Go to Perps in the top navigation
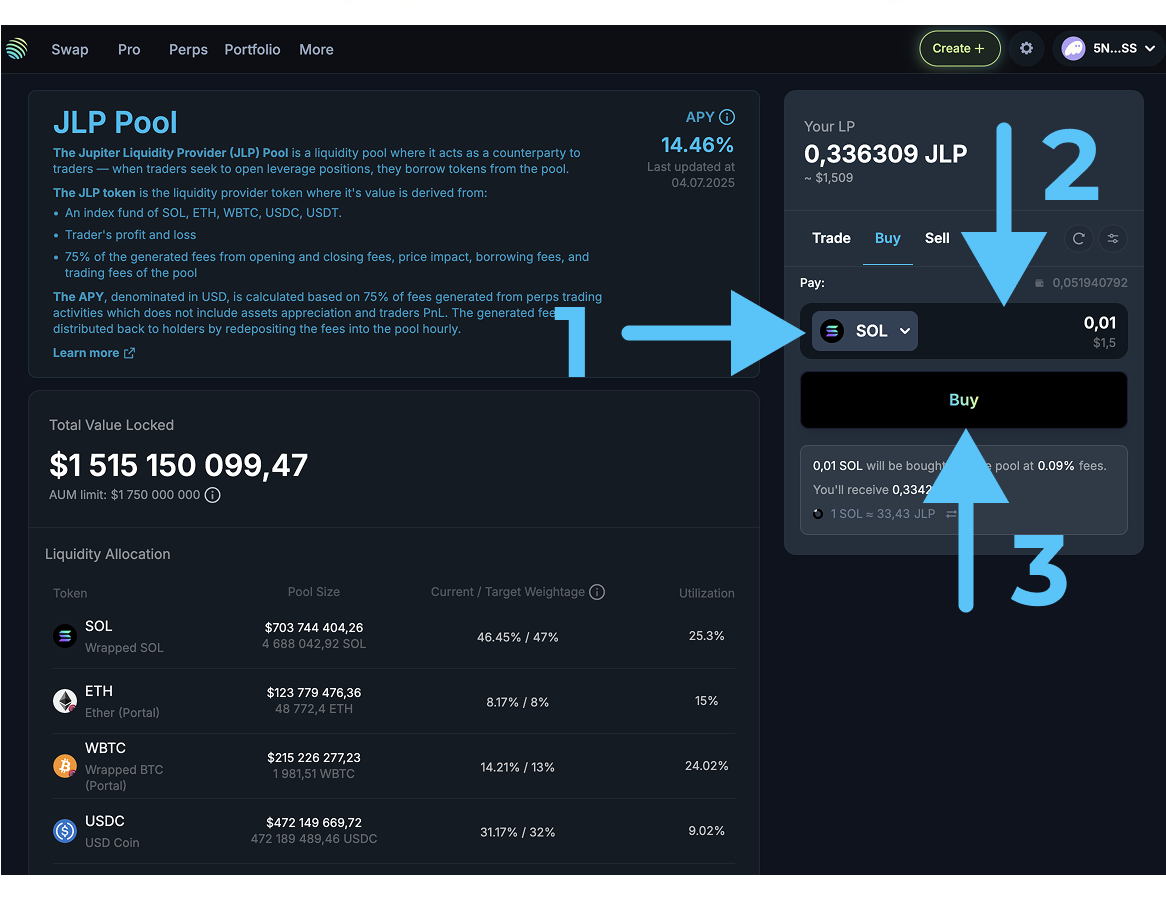The image size is (1166, 900). pos(188,49)
